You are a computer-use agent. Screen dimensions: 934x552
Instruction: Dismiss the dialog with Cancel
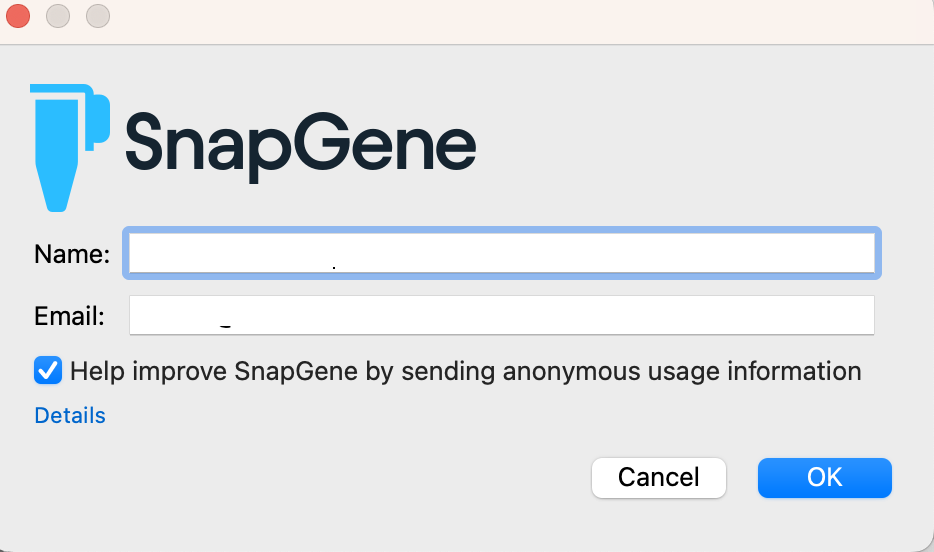659,478
